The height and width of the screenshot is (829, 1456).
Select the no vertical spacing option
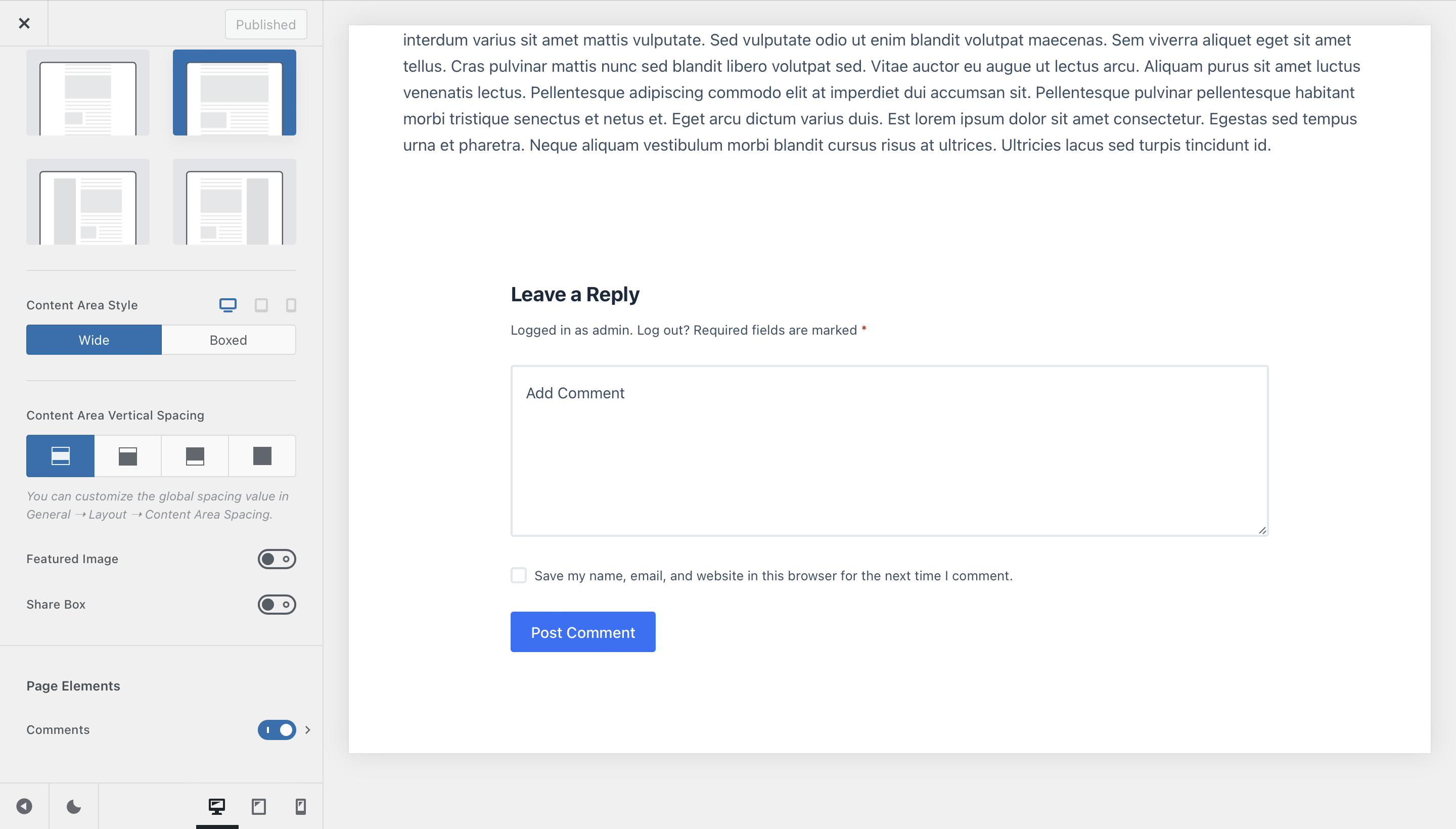262,455
